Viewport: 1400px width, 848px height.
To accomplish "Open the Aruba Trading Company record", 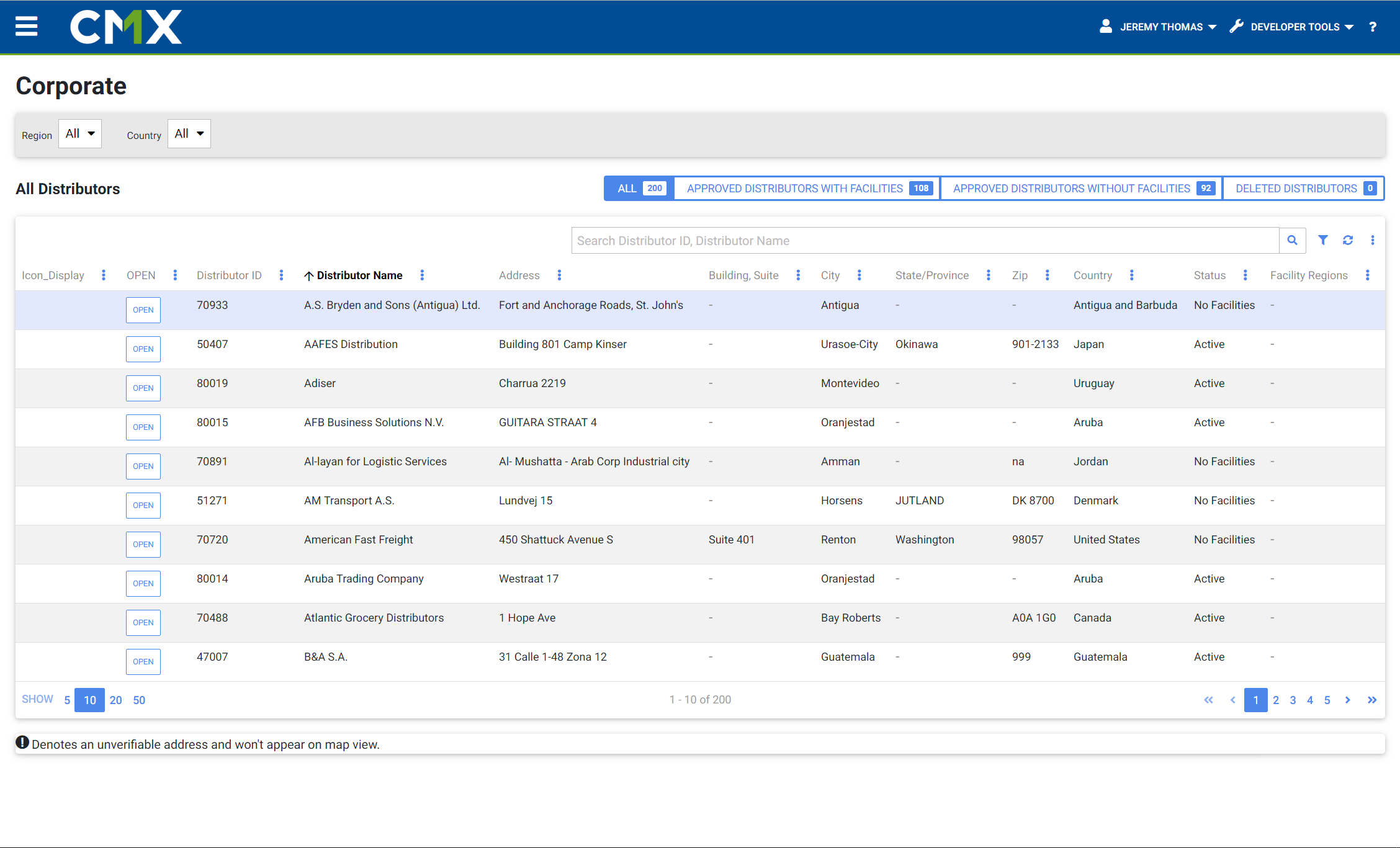I will click(143, 584).
